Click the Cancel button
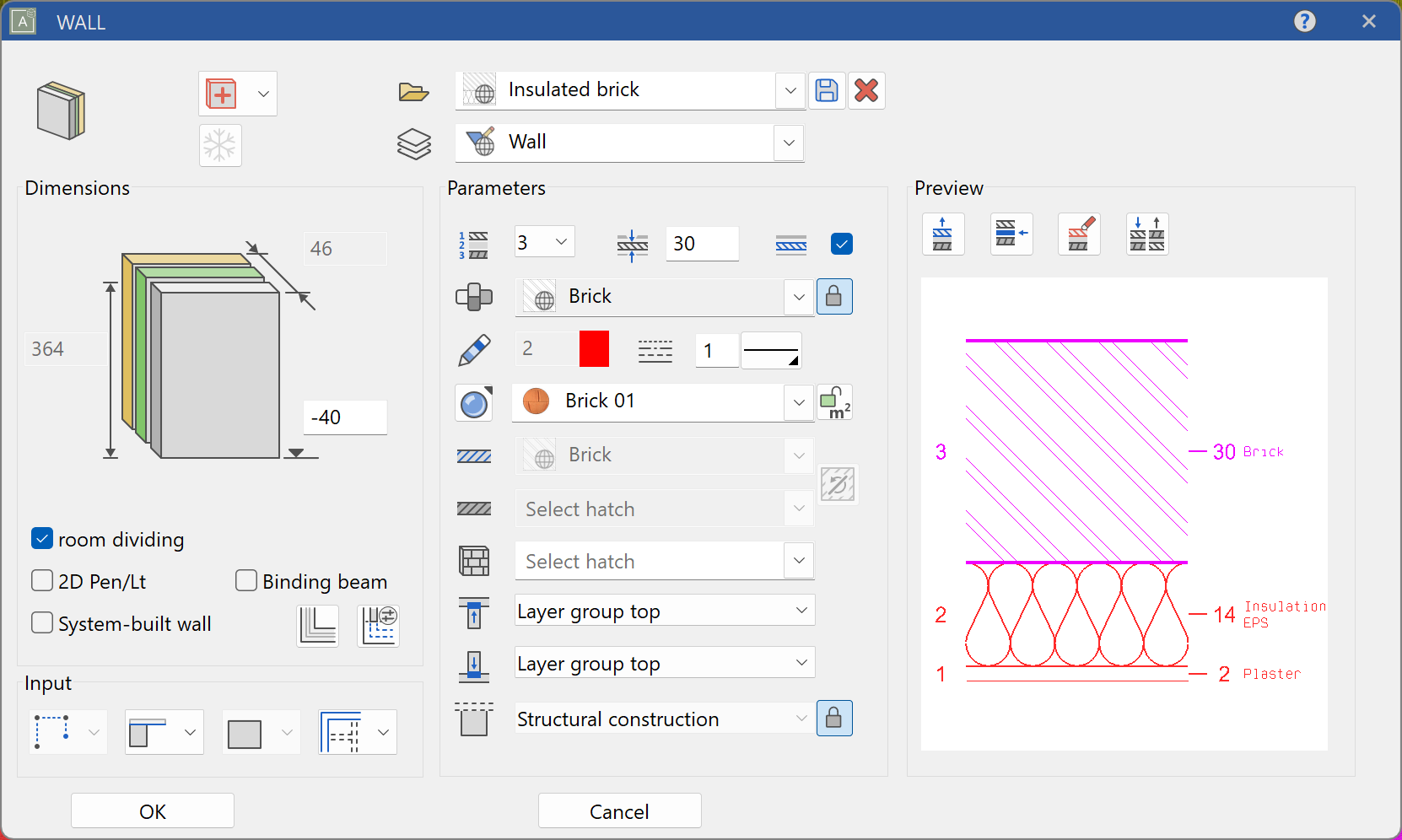 coord(620,811)
